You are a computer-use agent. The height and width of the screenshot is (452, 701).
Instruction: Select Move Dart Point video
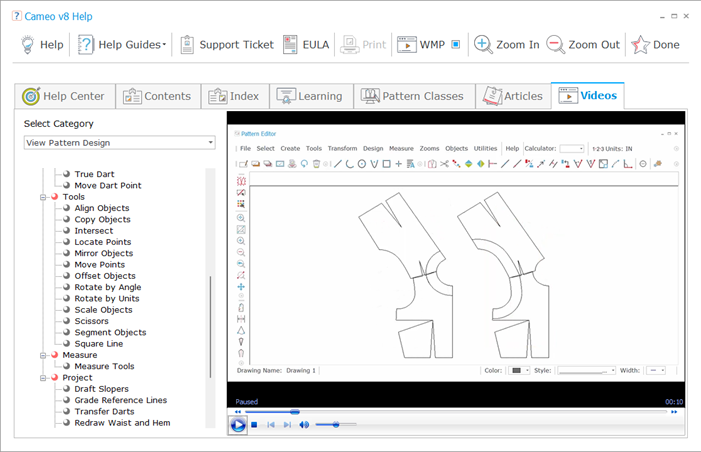[108, 185]
